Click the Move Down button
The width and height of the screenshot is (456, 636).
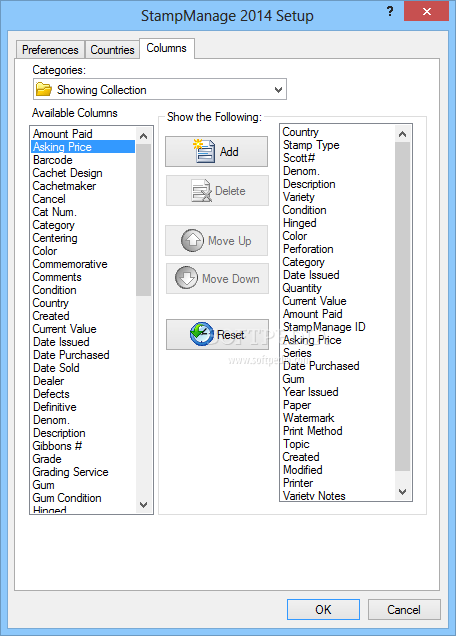click(217, 279)
